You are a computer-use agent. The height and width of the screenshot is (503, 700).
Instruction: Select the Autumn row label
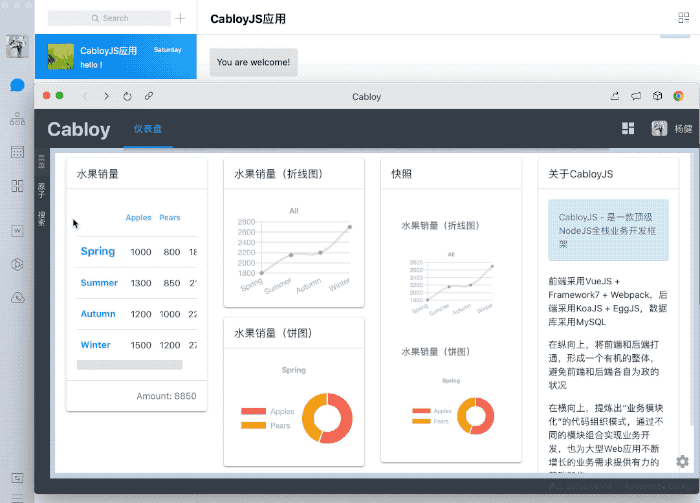tap(98, 314)
